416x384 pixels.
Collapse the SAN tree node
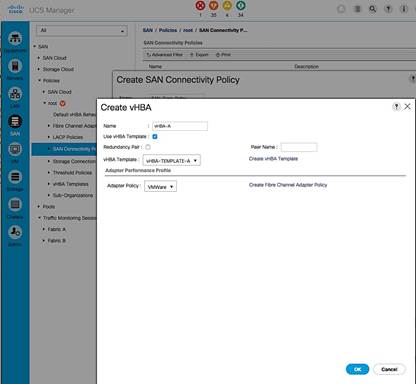35,46
